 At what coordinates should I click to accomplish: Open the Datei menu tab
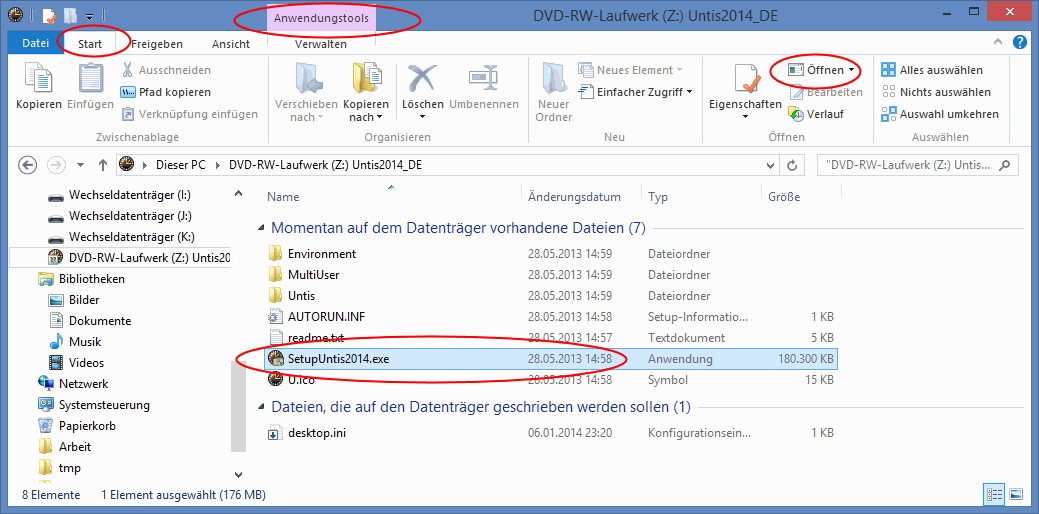pos(36,44)
